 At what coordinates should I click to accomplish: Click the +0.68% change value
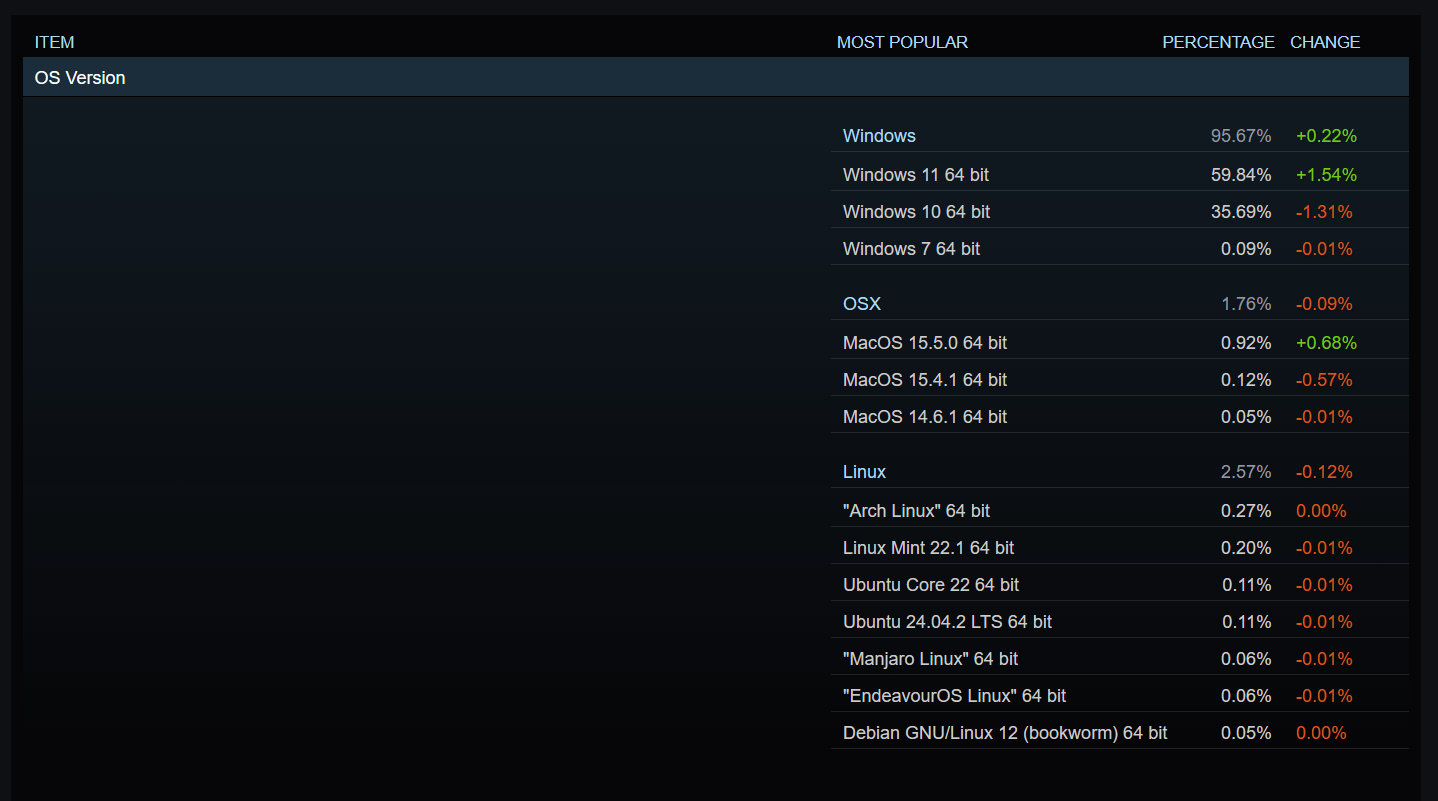point(1326,343)
